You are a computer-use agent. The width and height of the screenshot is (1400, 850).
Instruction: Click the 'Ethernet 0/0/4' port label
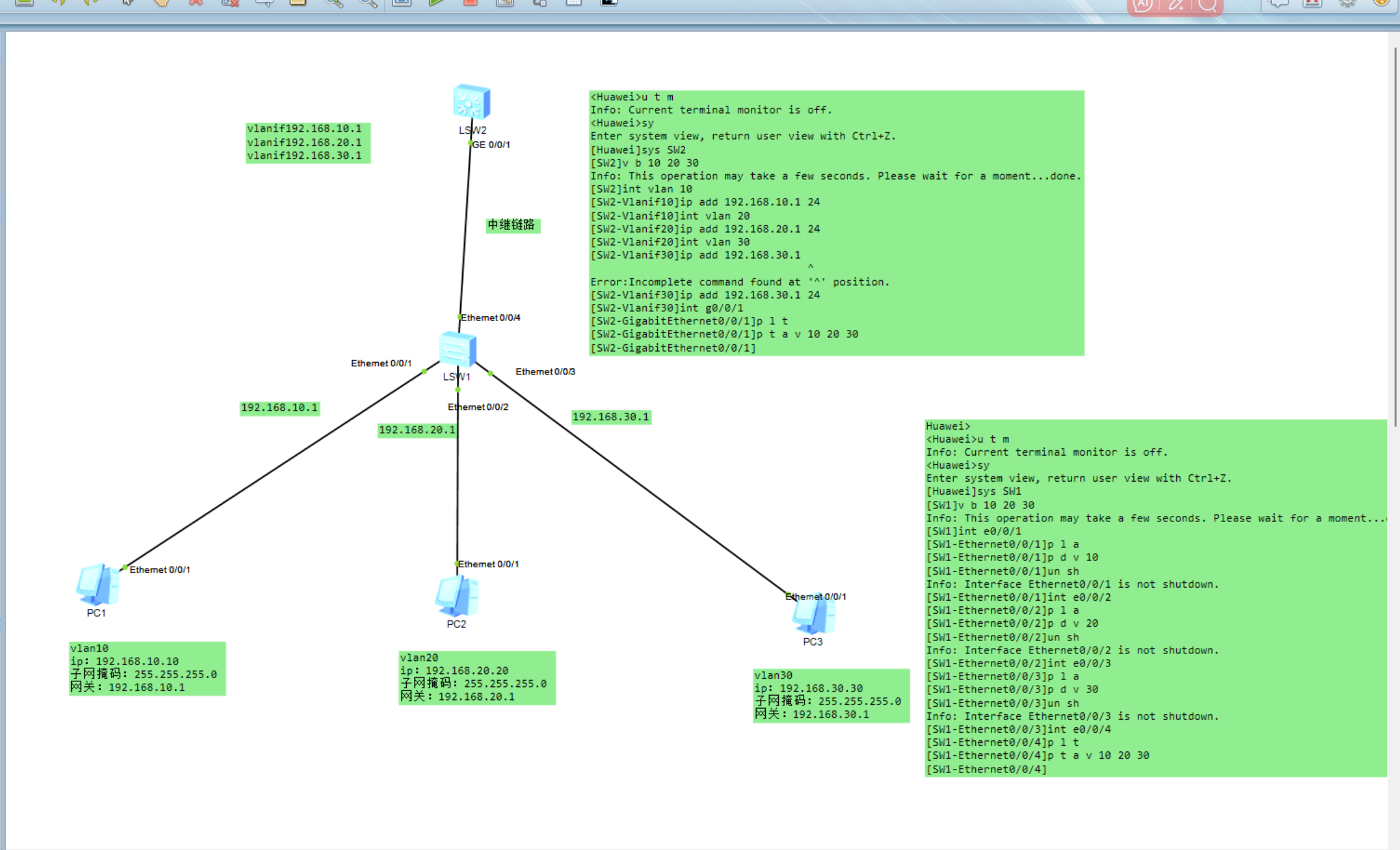click(490, 317)
